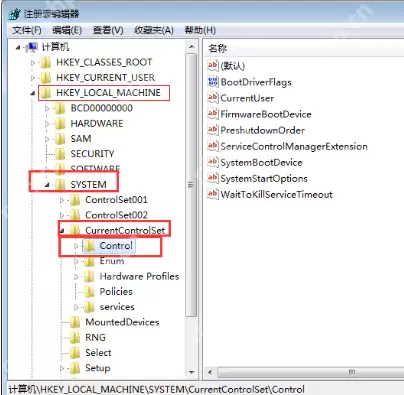This screenshot has height=395, width=404.
Task: Click the SystemStartOptions string value icon
Action: [x=213, y=178]
